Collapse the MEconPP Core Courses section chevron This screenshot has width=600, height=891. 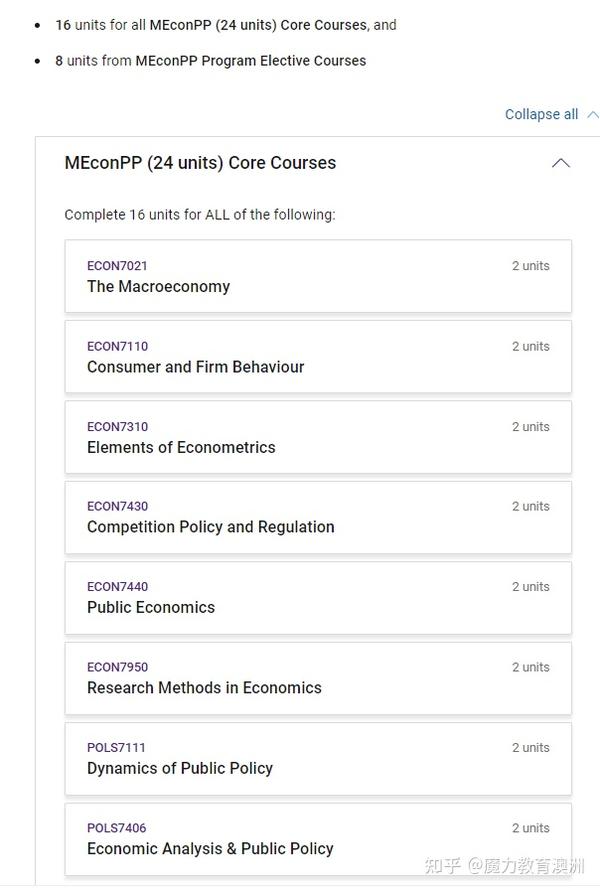pos(561,163)
